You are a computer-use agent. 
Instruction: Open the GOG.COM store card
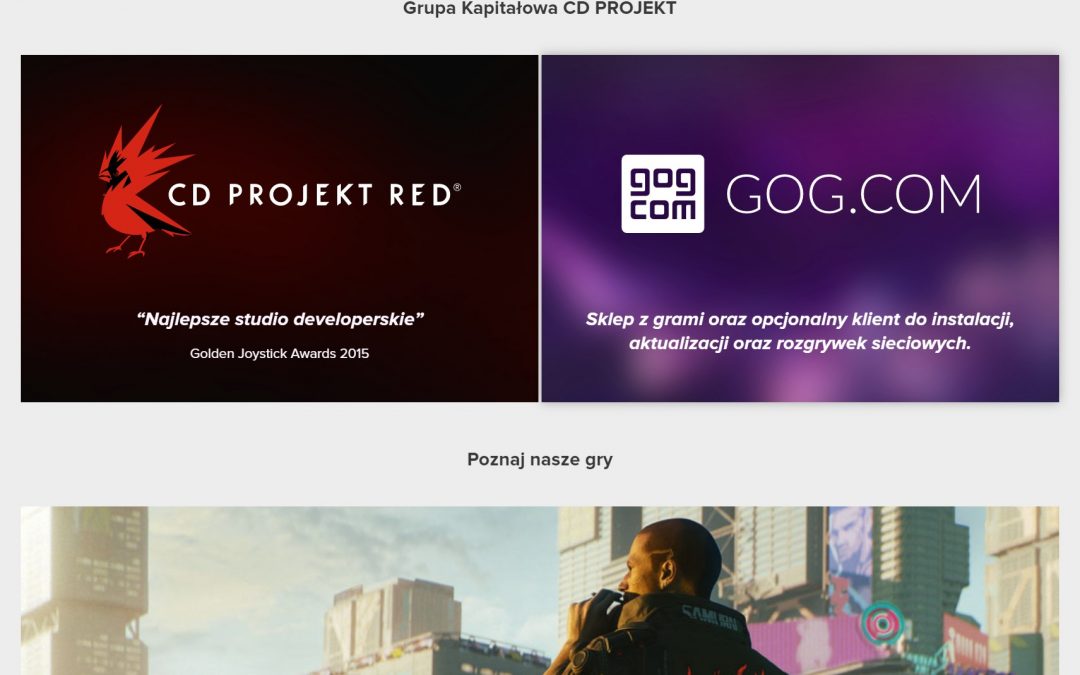800,228
